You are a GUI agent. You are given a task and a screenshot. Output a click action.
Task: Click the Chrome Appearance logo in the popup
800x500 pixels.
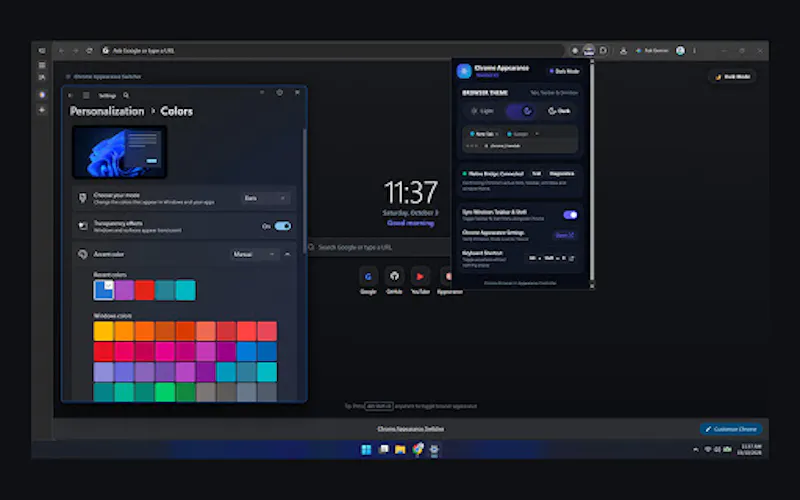pos(464,71)
